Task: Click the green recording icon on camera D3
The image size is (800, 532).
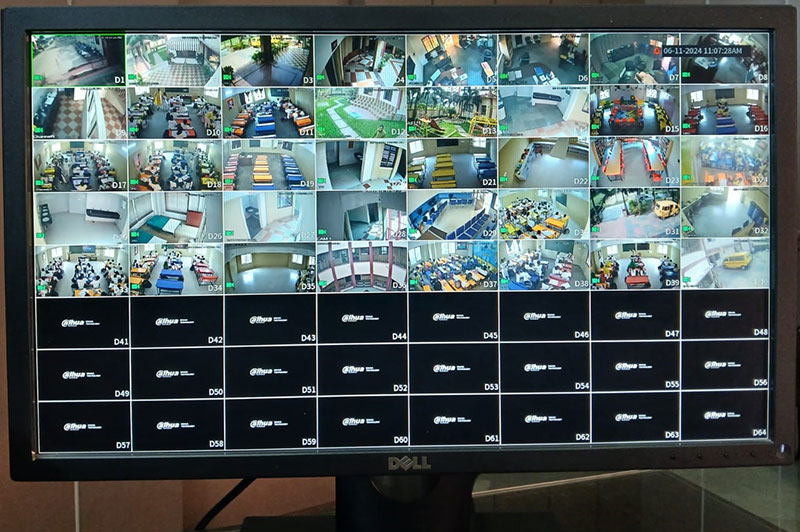Action: [x=226, y=74]
